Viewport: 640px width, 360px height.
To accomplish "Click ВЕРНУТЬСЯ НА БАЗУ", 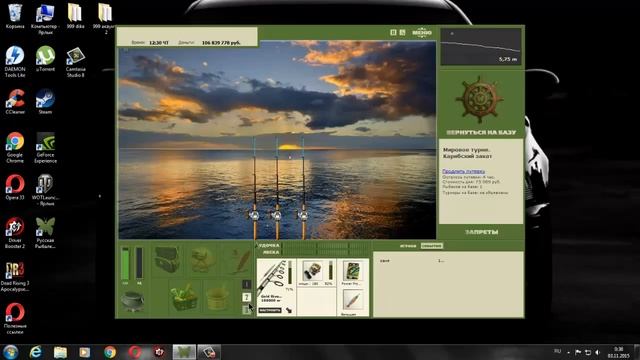I will coord(481,132).
